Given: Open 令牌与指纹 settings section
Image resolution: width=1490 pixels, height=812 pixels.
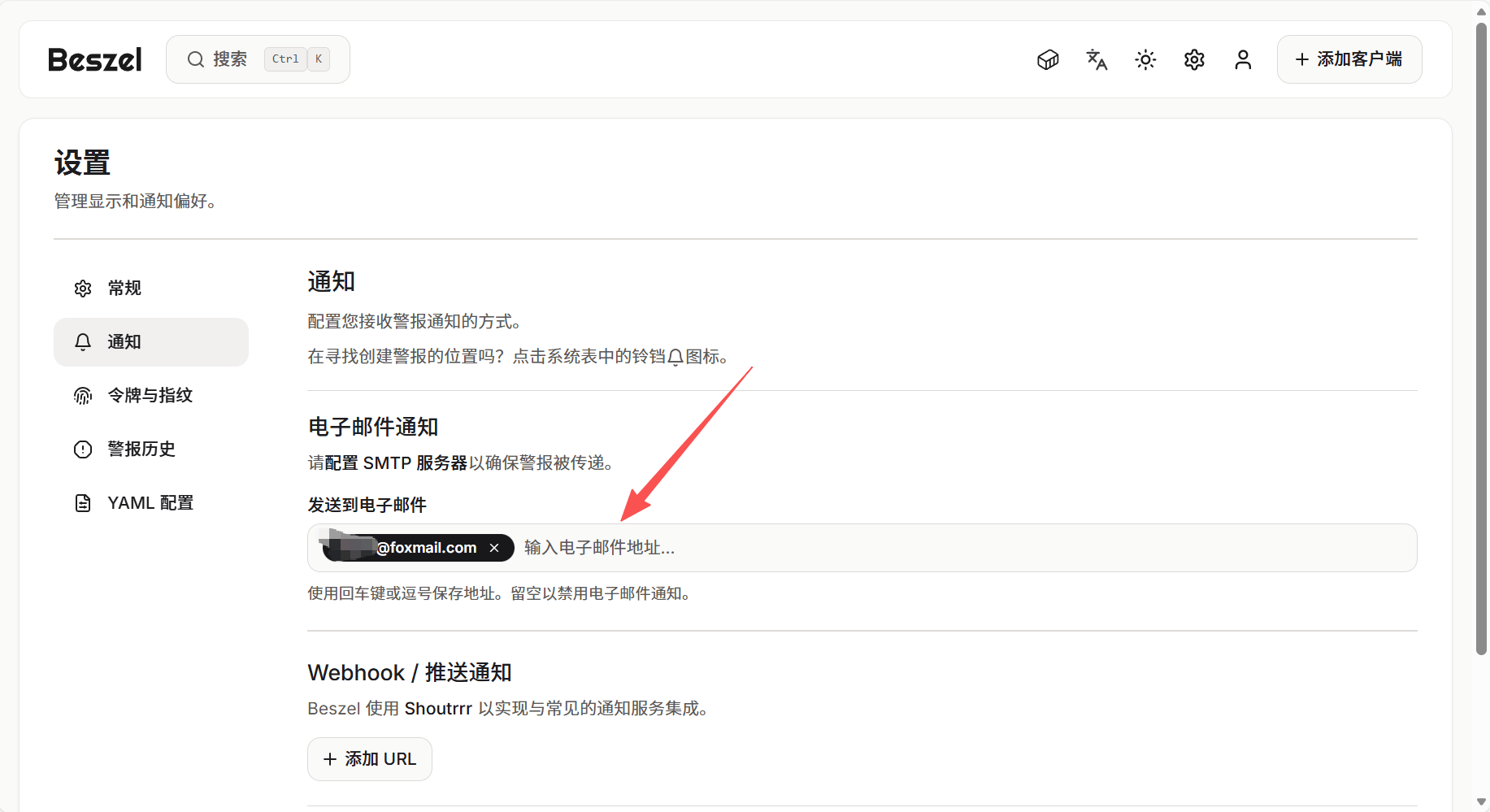Looking at the screenshot, I should coord(150,396).
